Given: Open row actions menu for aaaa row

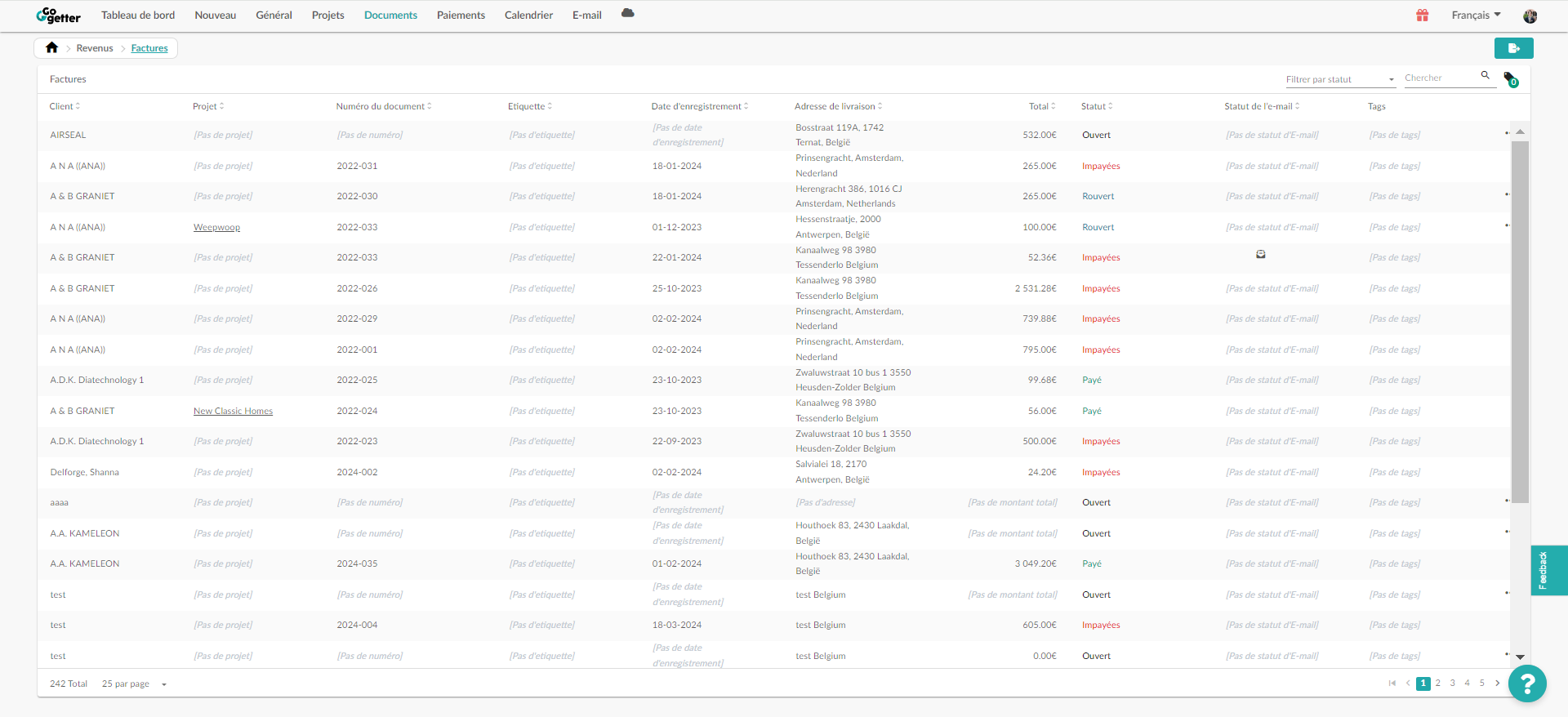Looking at the screenshot, I should (1506, 501).
